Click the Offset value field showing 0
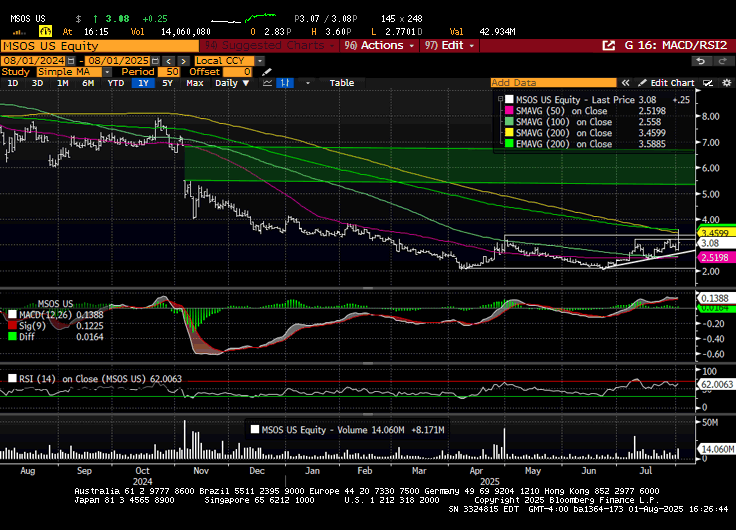Screen dimensions: 736x530 pyautogui.click(x=238, y=72)
